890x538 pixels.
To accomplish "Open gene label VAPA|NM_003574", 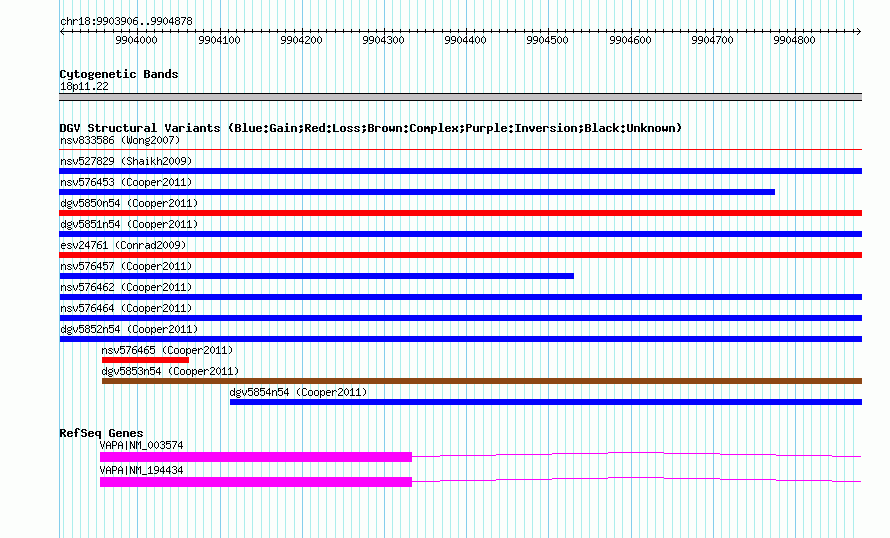I will click(x=141, y=445).
